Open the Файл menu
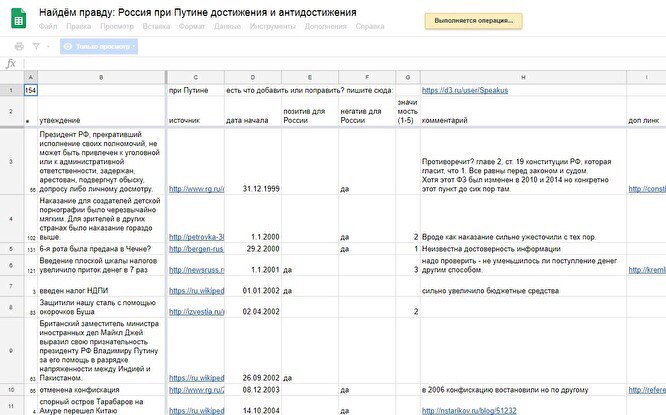 pos(48,26)
